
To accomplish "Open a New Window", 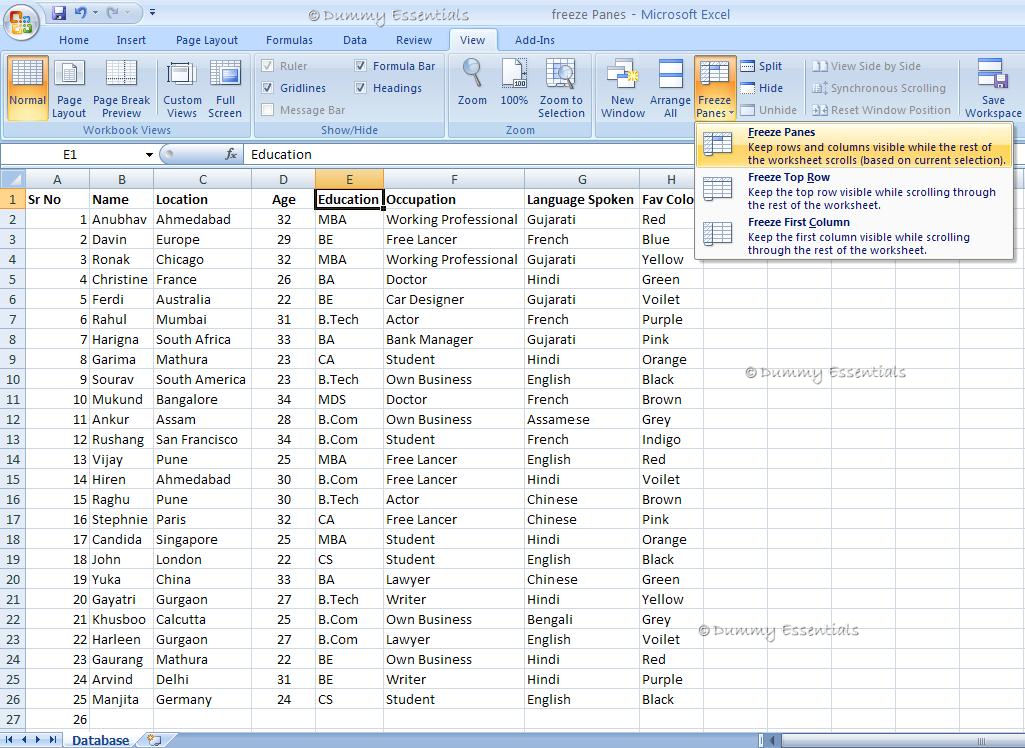I will (x=622, y=88).
